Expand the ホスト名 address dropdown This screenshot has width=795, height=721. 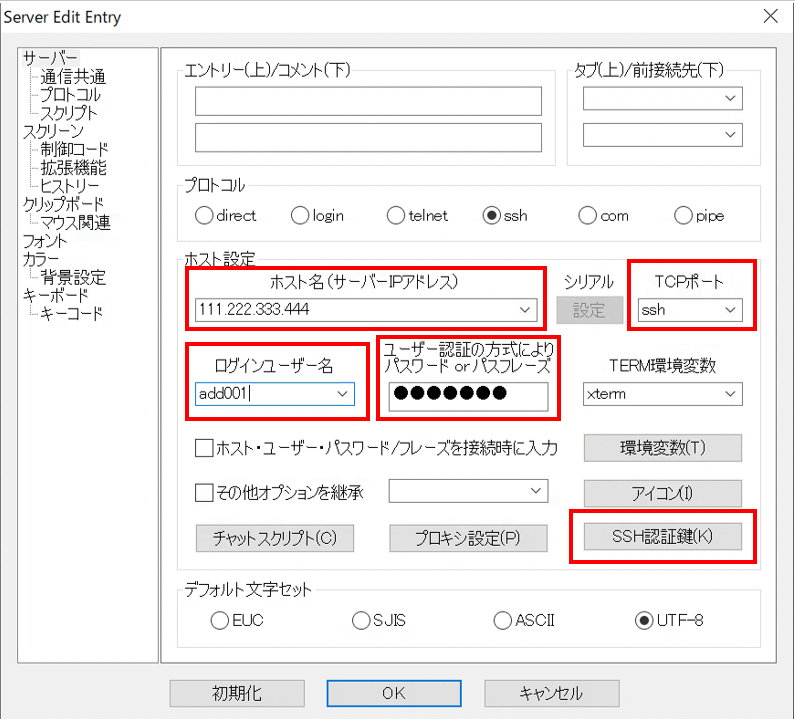(526, 310)
